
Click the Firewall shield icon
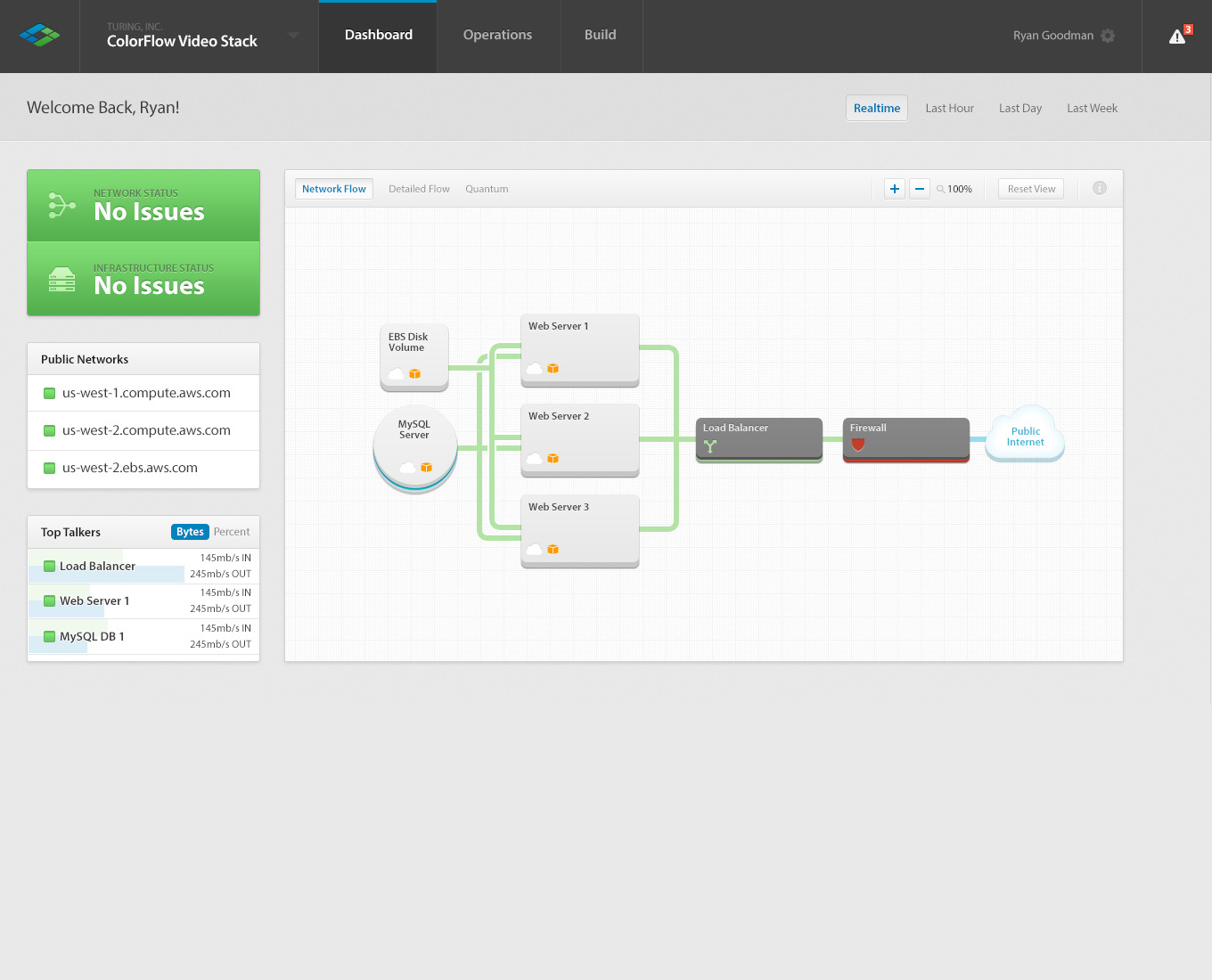pos(858,445)
